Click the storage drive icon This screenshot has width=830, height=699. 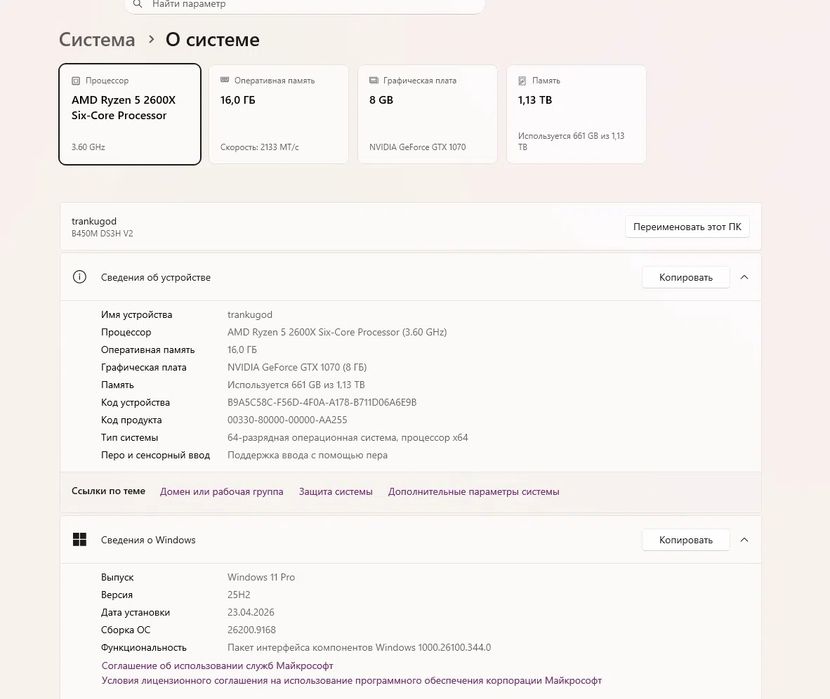[522, 80]
